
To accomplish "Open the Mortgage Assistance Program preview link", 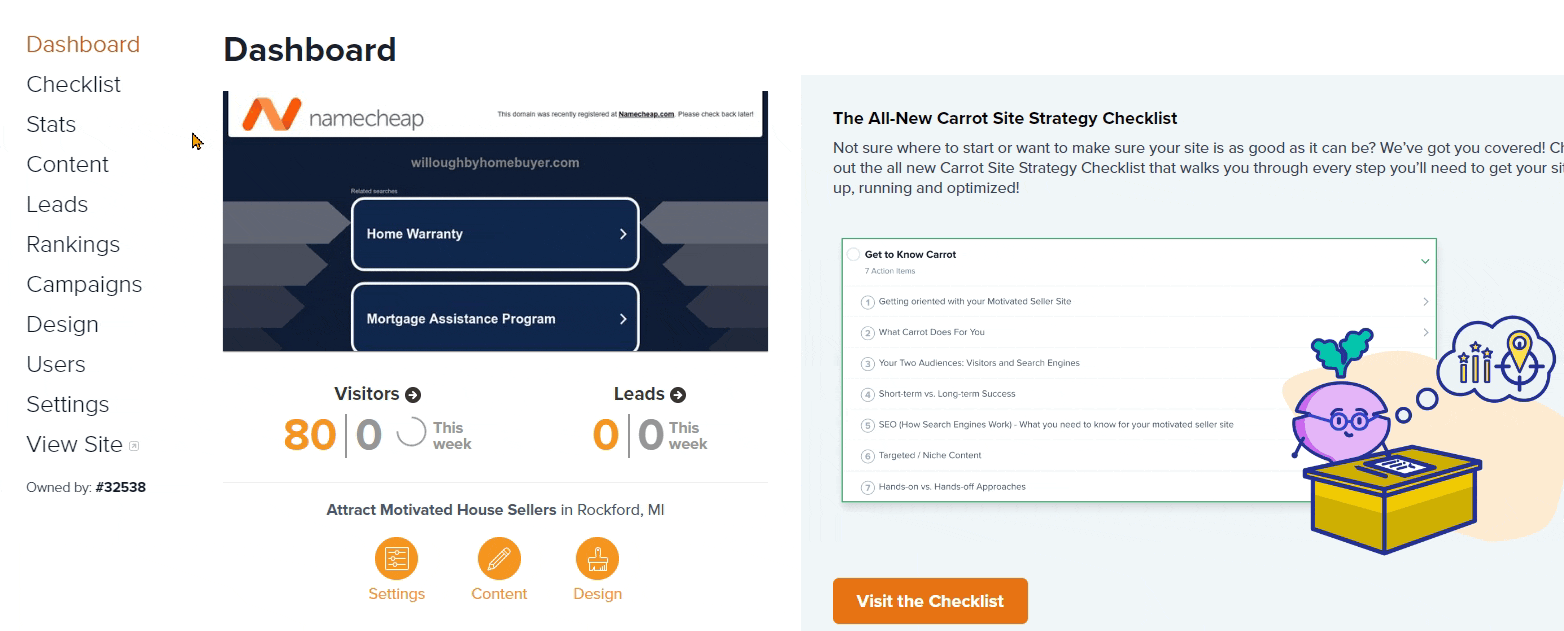I will [495, 318].
